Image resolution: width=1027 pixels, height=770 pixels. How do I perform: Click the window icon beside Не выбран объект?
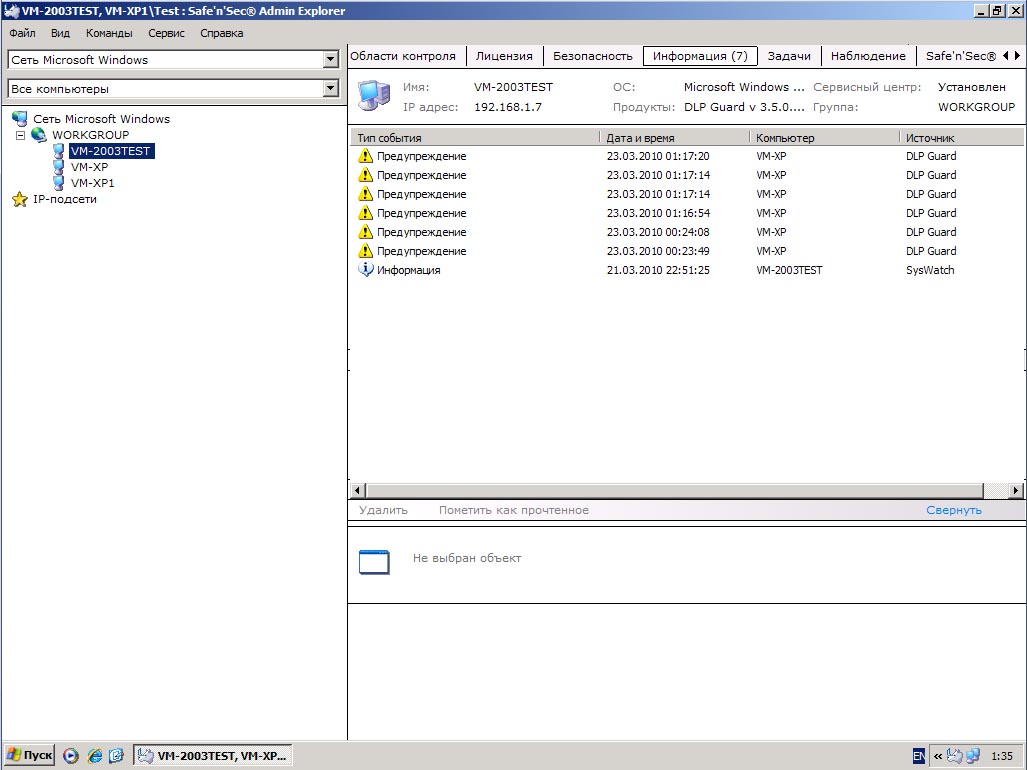tap(374, 562)
